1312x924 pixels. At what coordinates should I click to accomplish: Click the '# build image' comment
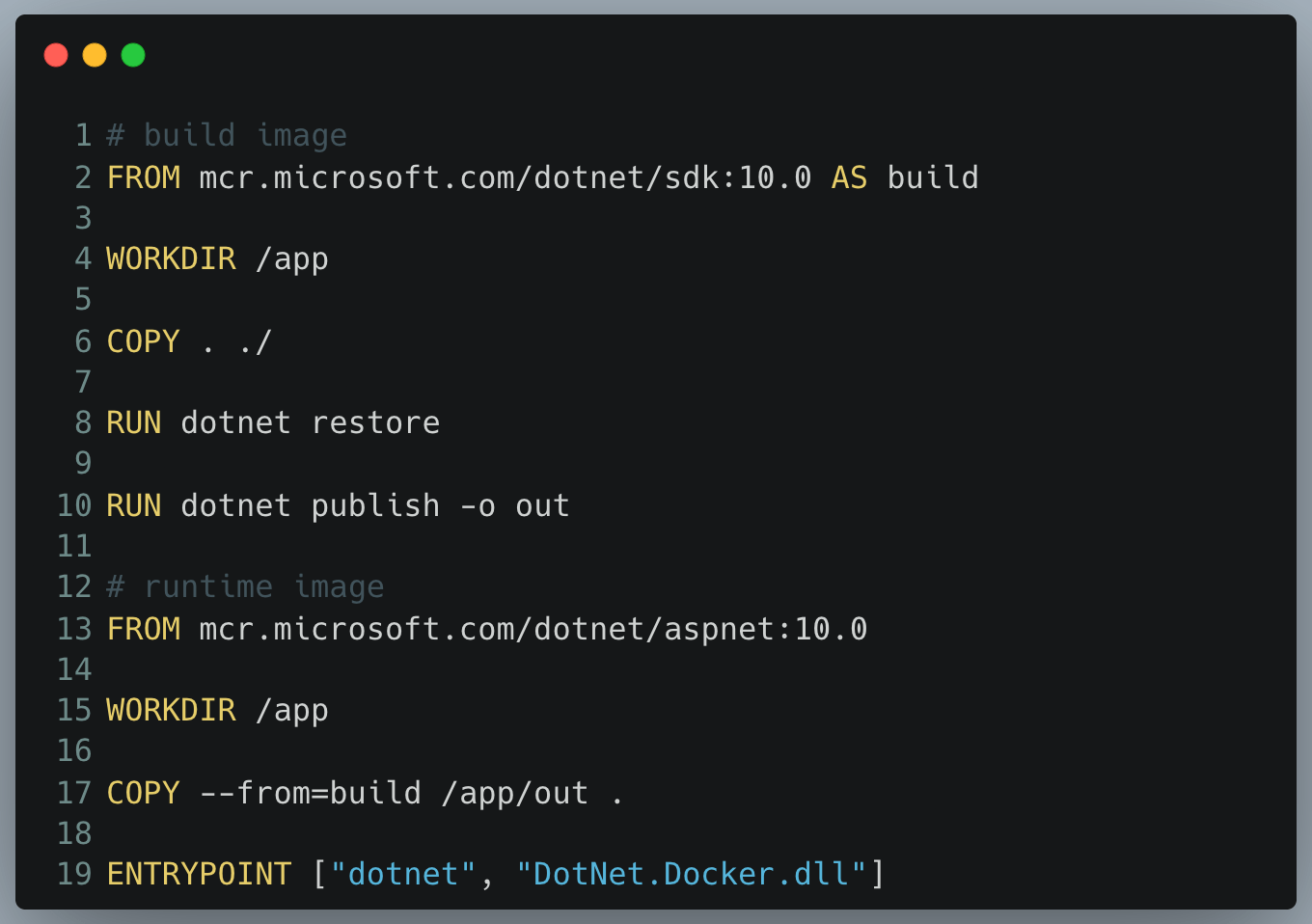tap(226, 136)
